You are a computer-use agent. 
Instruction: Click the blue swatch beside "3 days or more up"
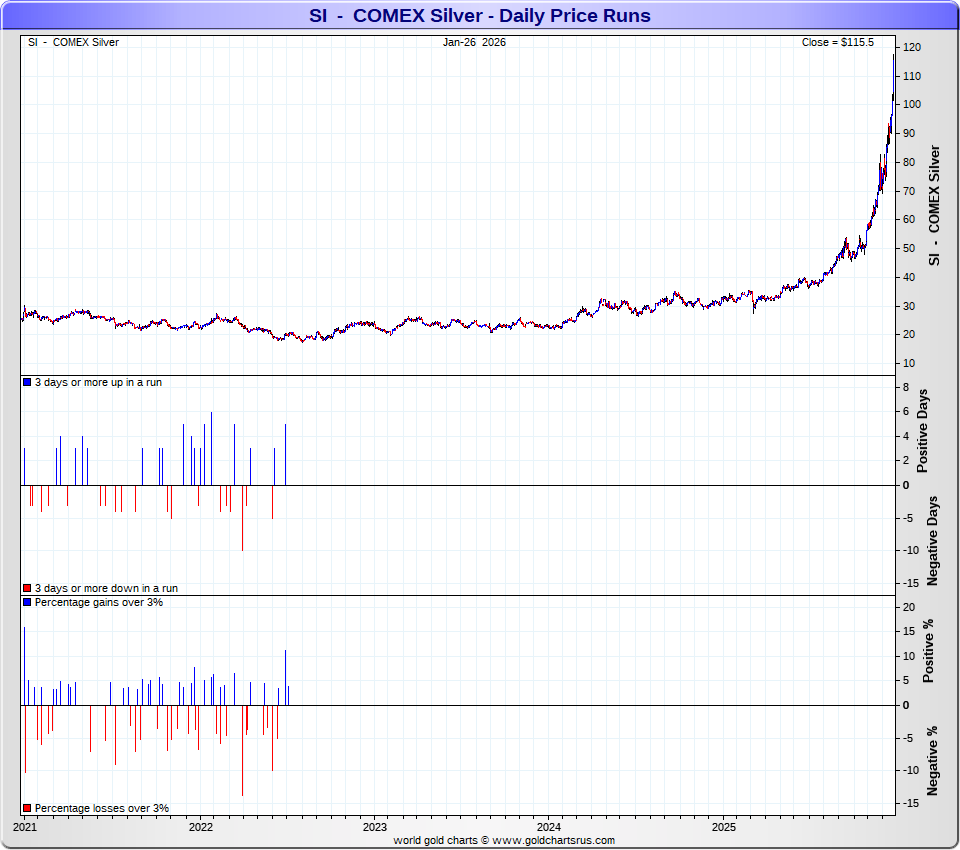(27, 383)
